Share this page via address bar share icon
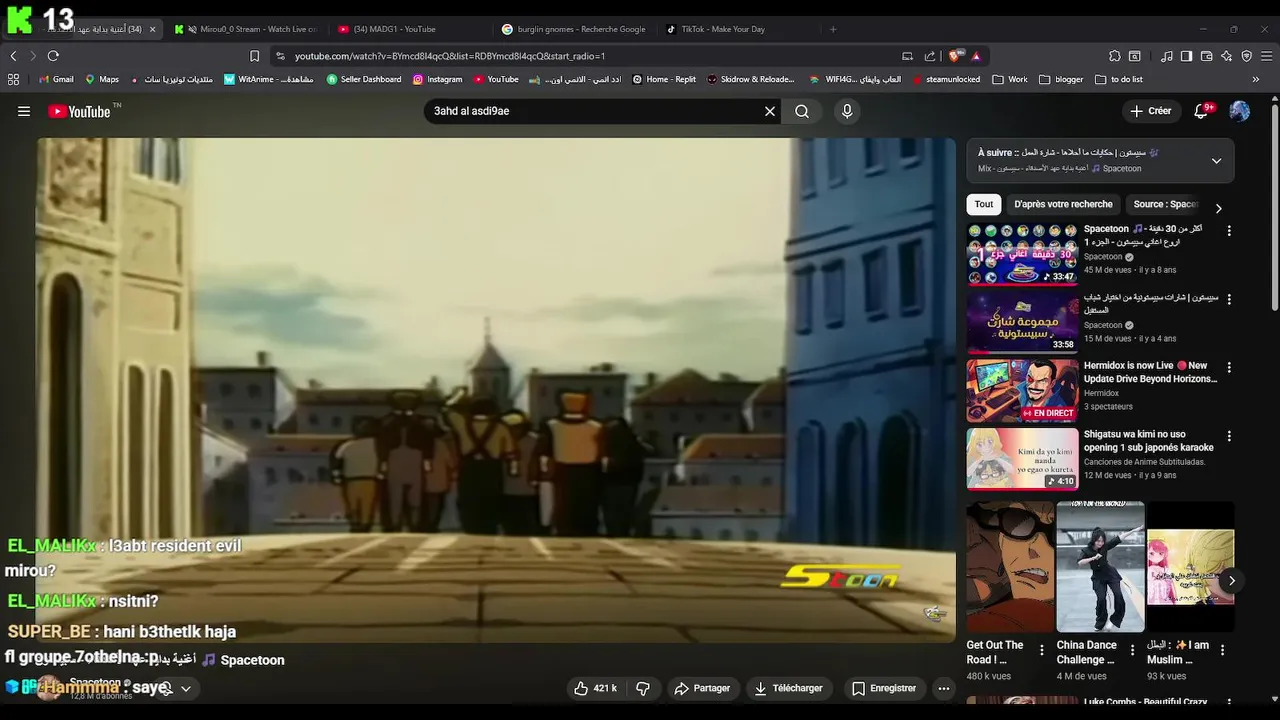Image resolution: width=1280 pixels, height=720 pixels. (x=930, y=56)
